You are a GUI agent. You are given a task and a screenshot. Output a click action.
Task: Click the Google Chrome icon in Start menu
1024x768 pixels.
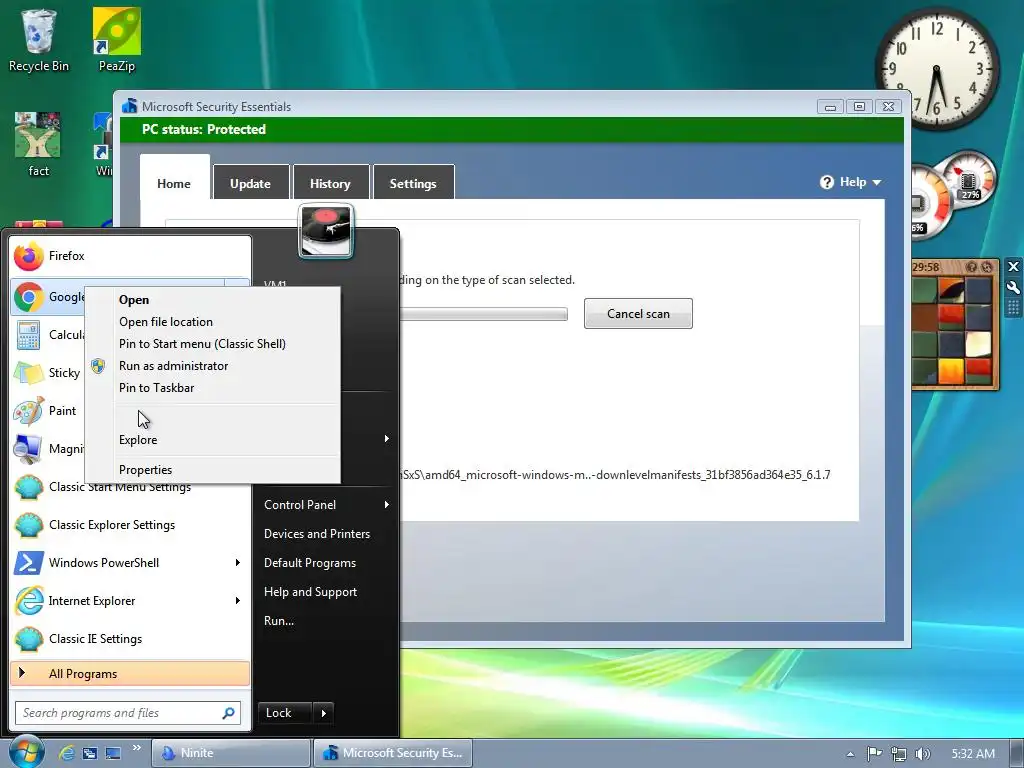(x=29, y=297)
